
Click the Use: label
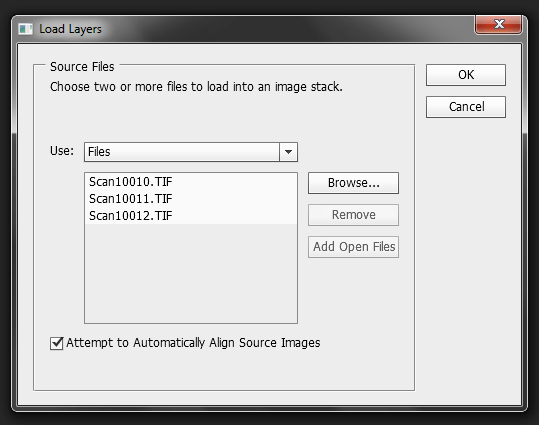click(x=62, y=151)
